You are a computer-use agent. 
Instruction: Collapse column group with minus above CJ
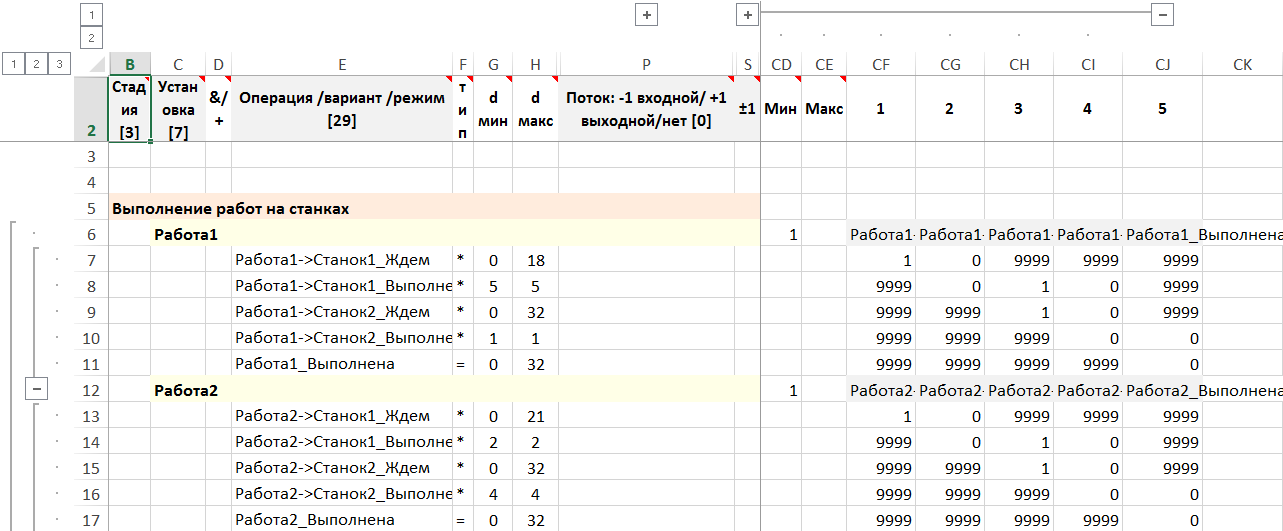click(x=1162, y=15)
